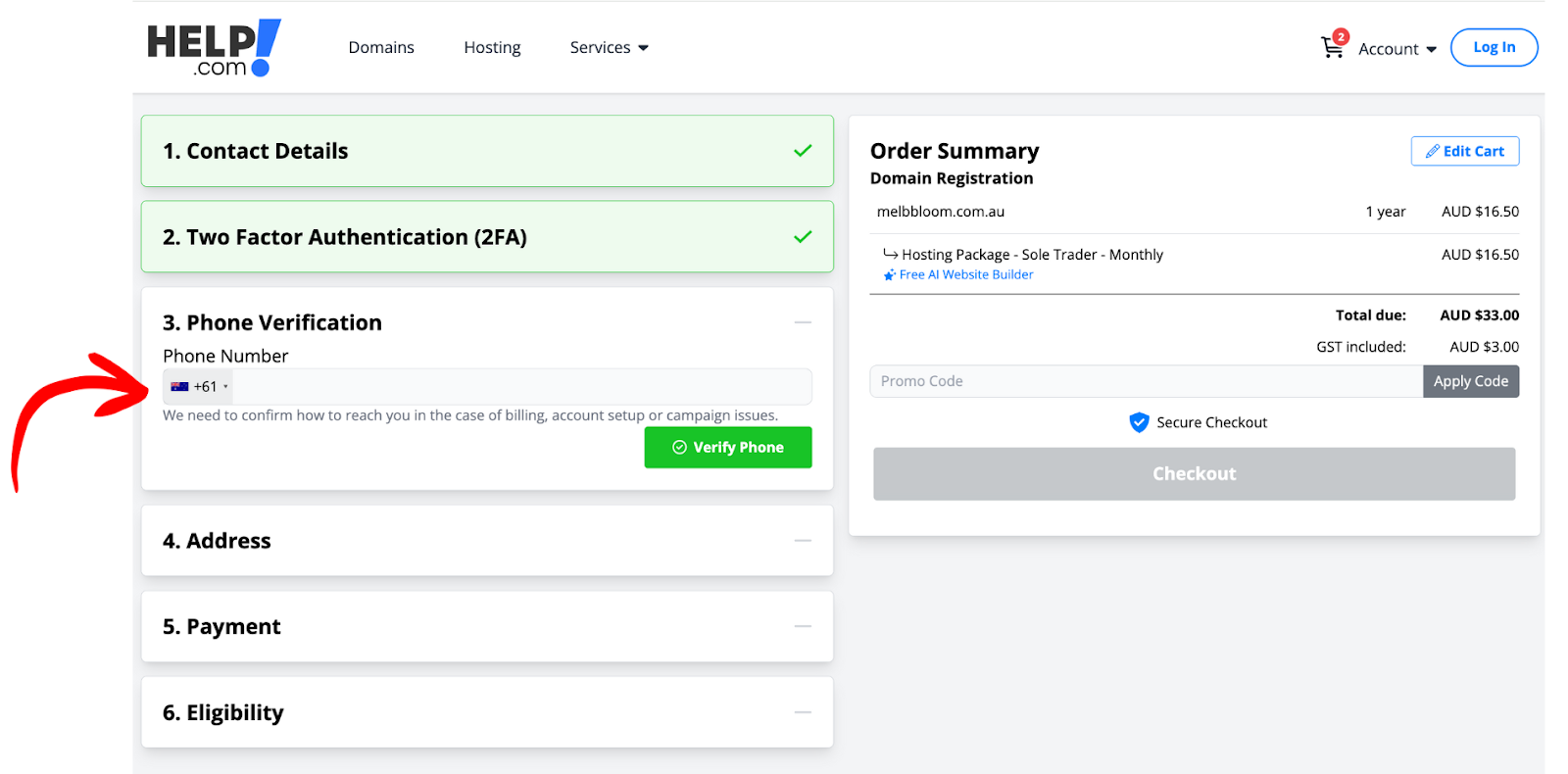
Task: Open the Account dropdown menu
Action: click(x=1396, y=49)
